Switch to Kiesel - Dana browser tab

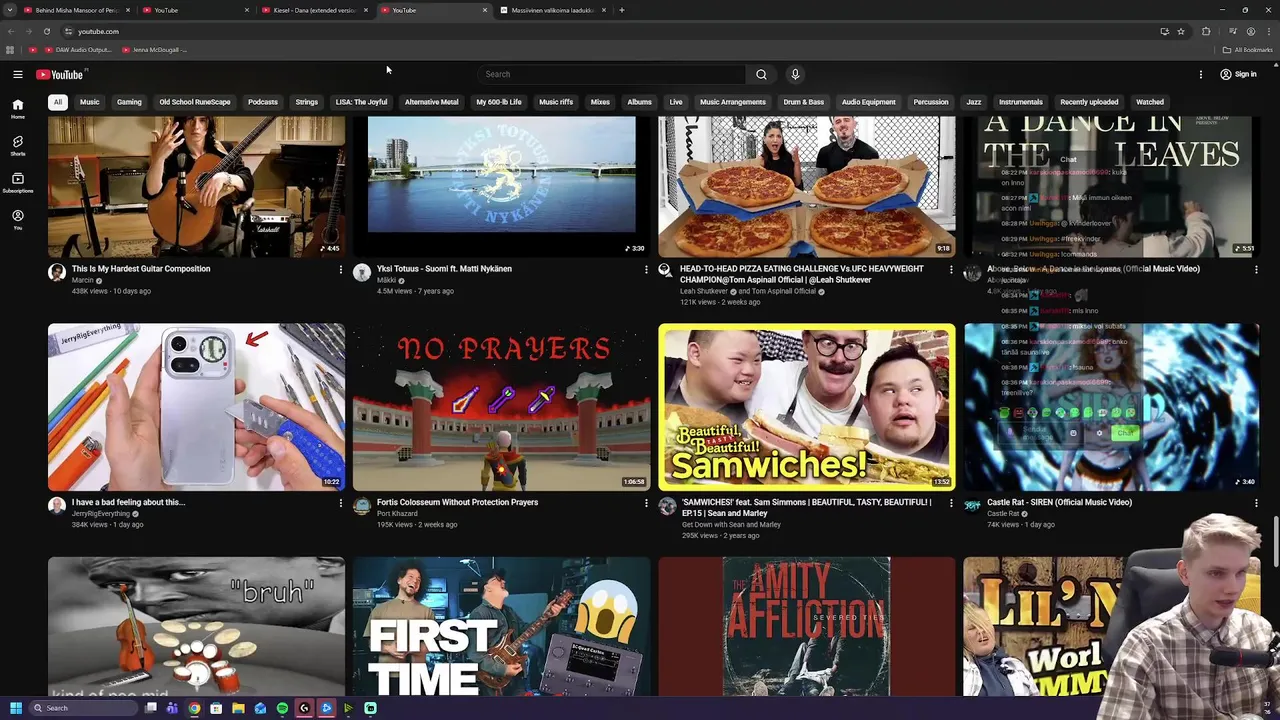tap(314, 10)
